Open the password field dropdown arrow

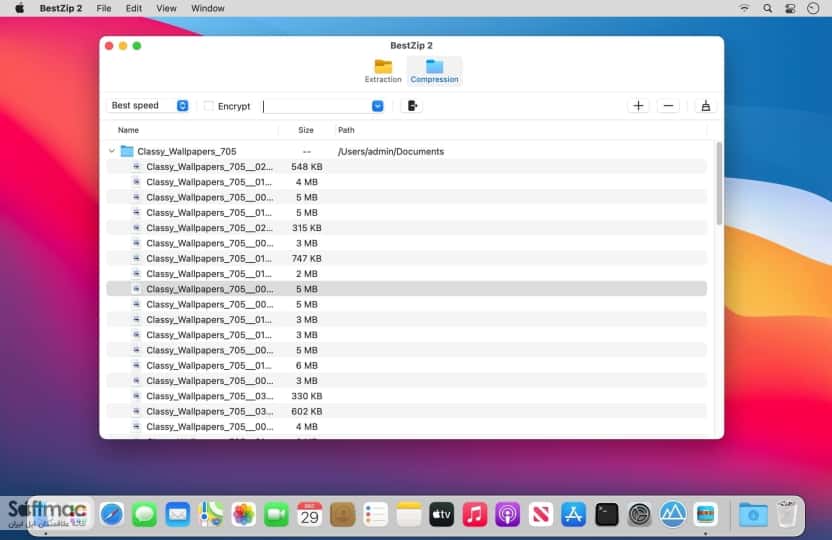click(377, 106)
